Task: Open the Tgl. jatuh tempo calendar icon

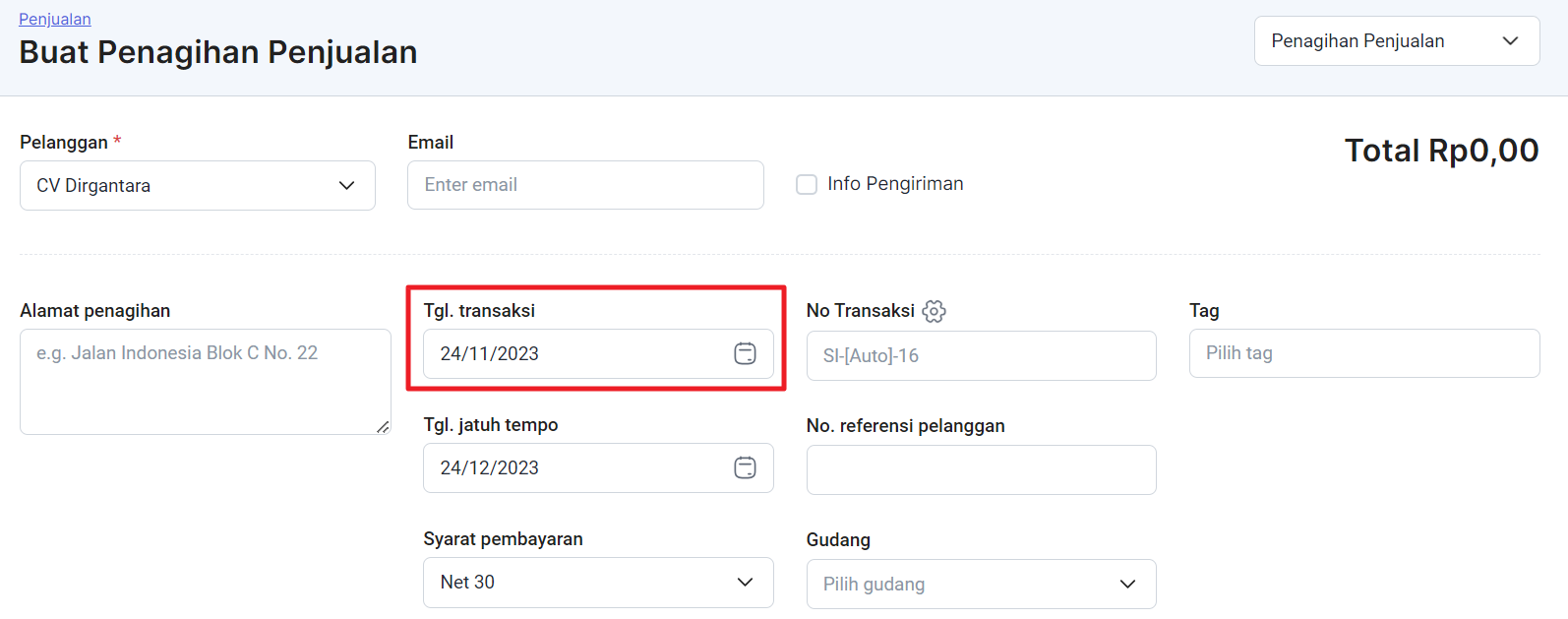Action: 745,467
